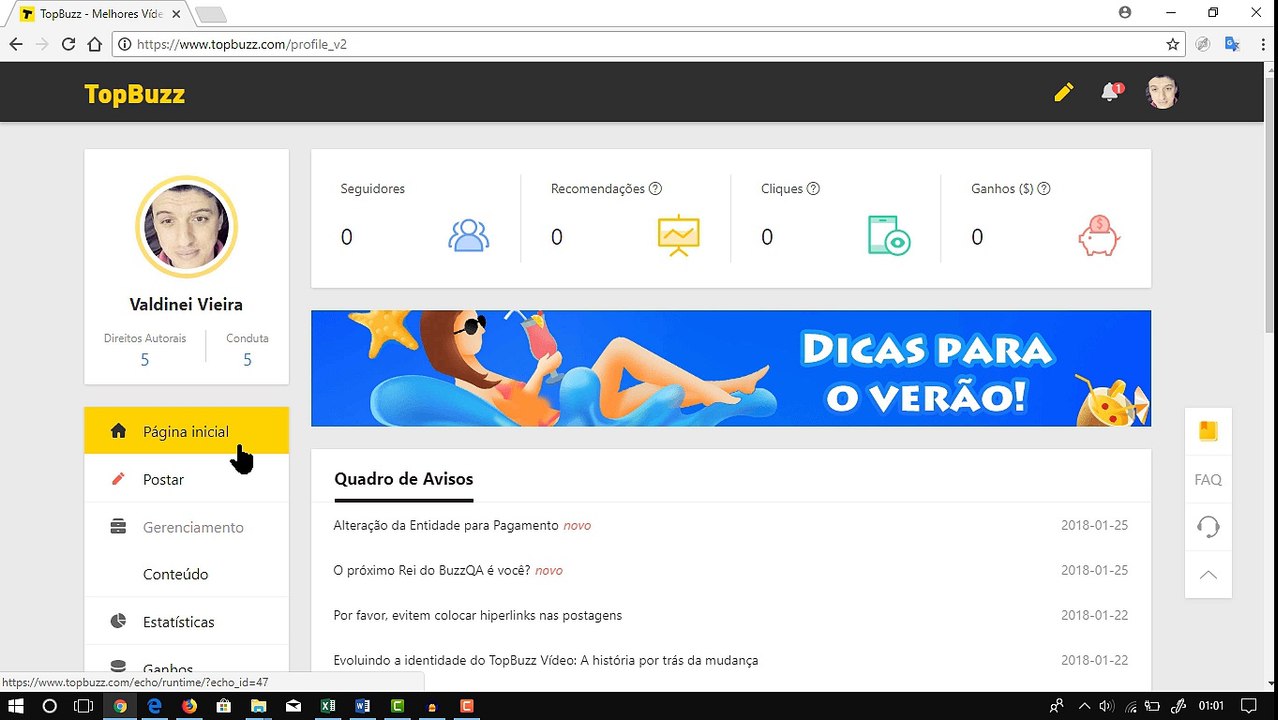1278x720 pixels.
Task: Click the Recomendações presentation chart icon
Action: coord(679,235)
